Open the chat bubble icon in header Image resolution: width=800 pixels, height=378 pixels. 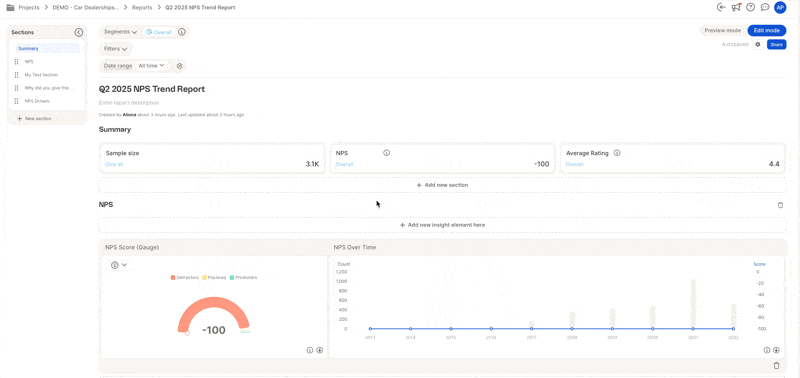(x=765, y=7)
